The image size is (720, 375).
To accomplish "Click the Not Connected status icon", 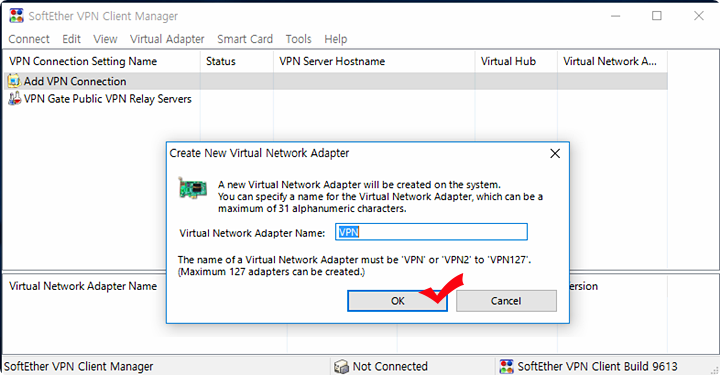I will coord(341,366).
